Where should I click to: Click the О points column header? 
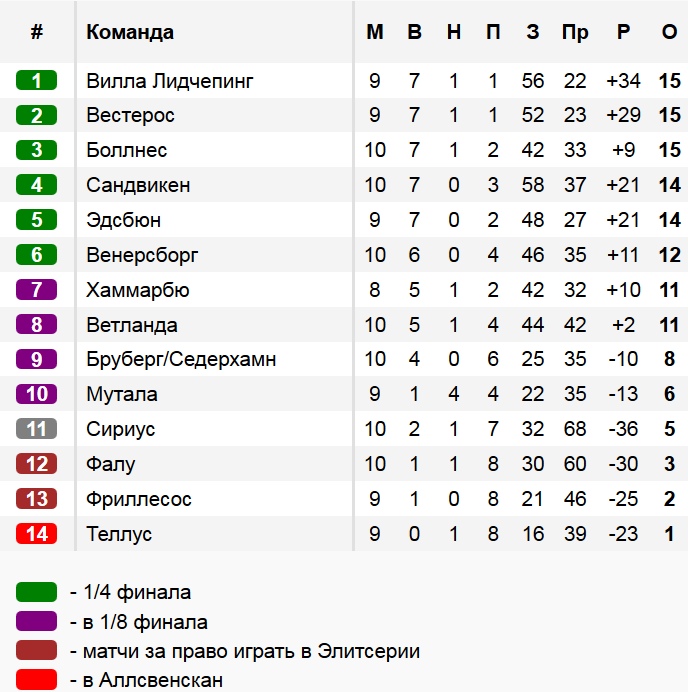pos(669,32)
